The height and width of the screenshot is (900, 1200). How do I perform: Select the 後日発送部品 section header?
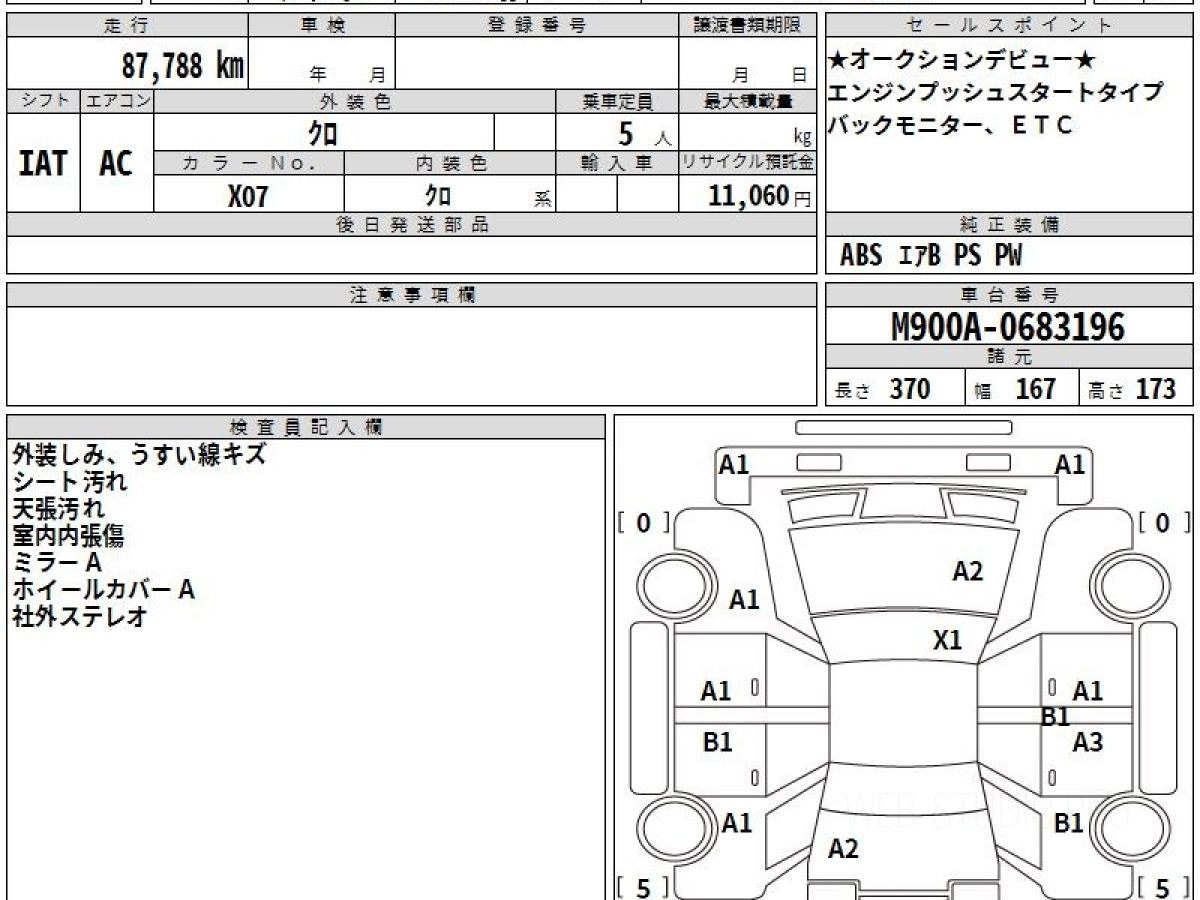(x=412, y=225)
